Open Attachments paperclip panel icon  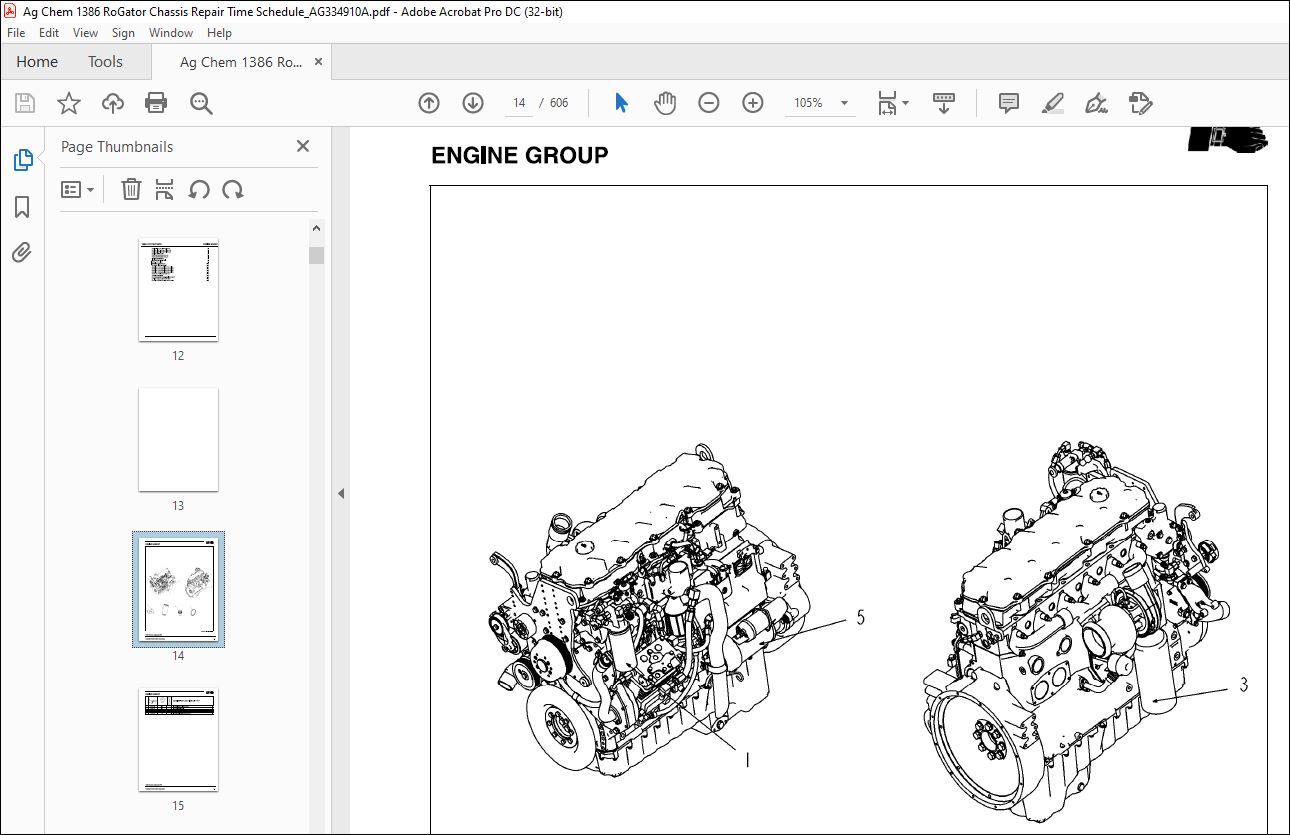pyautogui.click(x=22, y=253)
